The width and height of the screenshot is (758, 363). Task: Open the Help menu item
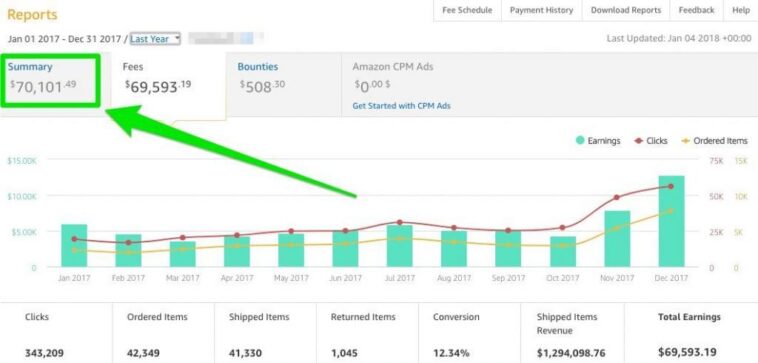tap(741, 10)
